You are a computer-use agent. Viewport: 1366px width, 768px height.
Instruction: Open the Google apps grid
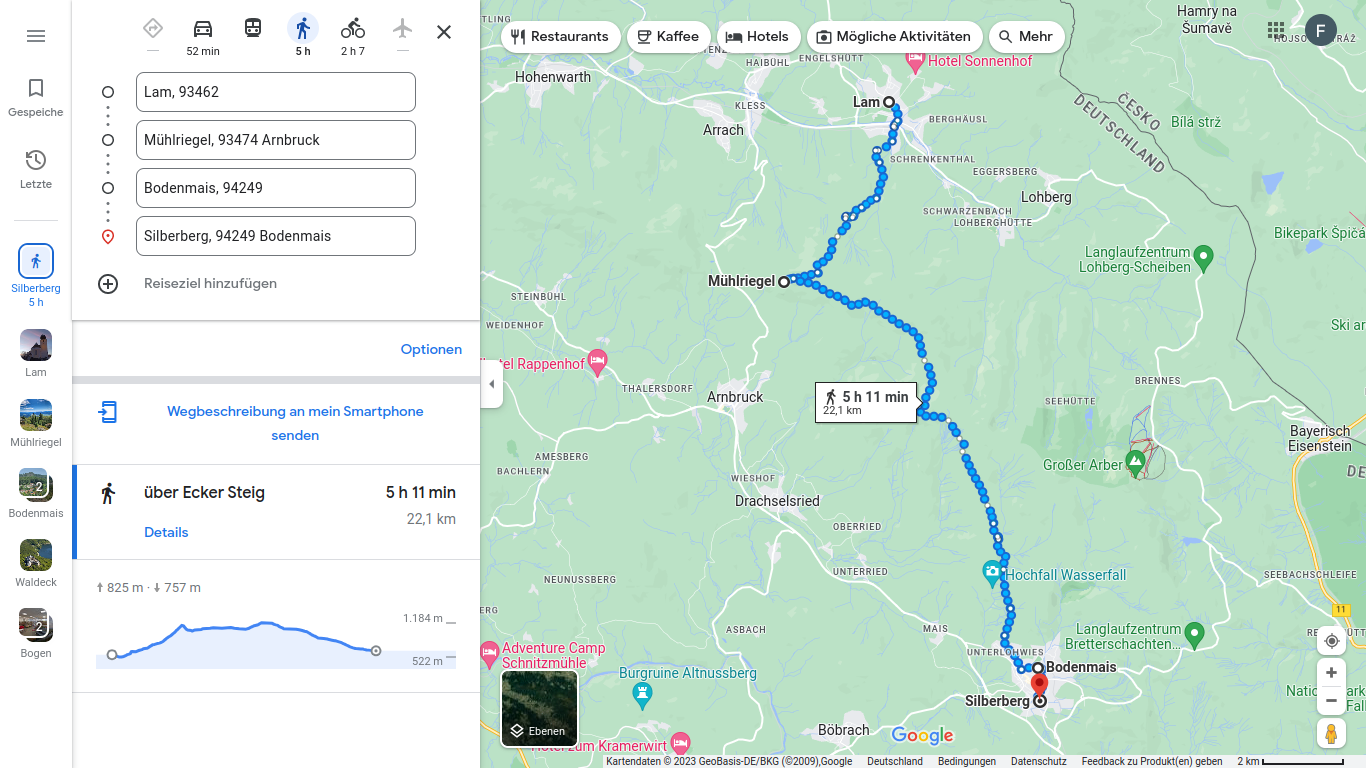coord(1276,30)
